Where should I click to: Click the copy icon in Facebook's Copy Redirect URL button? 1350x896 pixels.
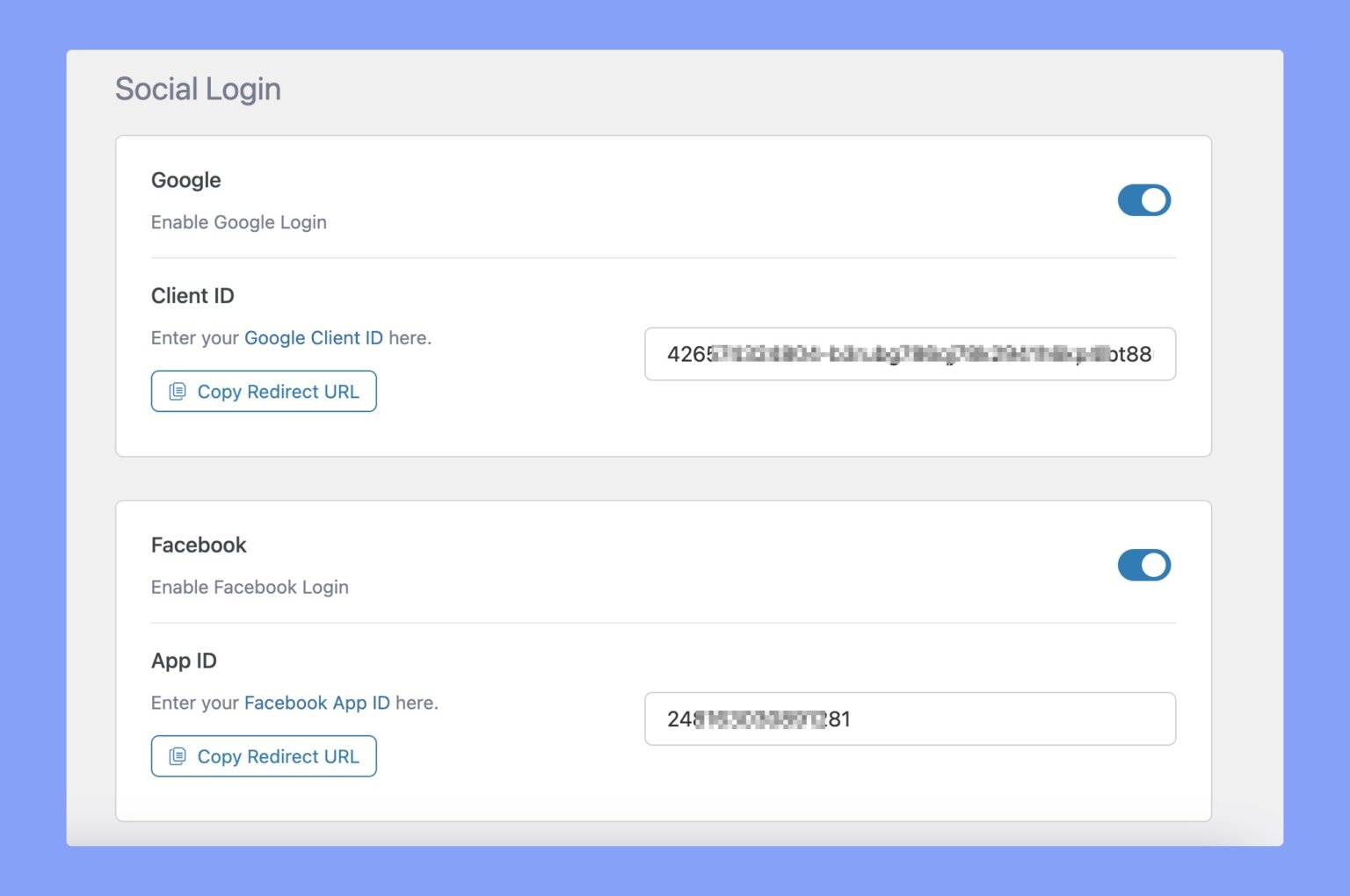tap(178, 756)
